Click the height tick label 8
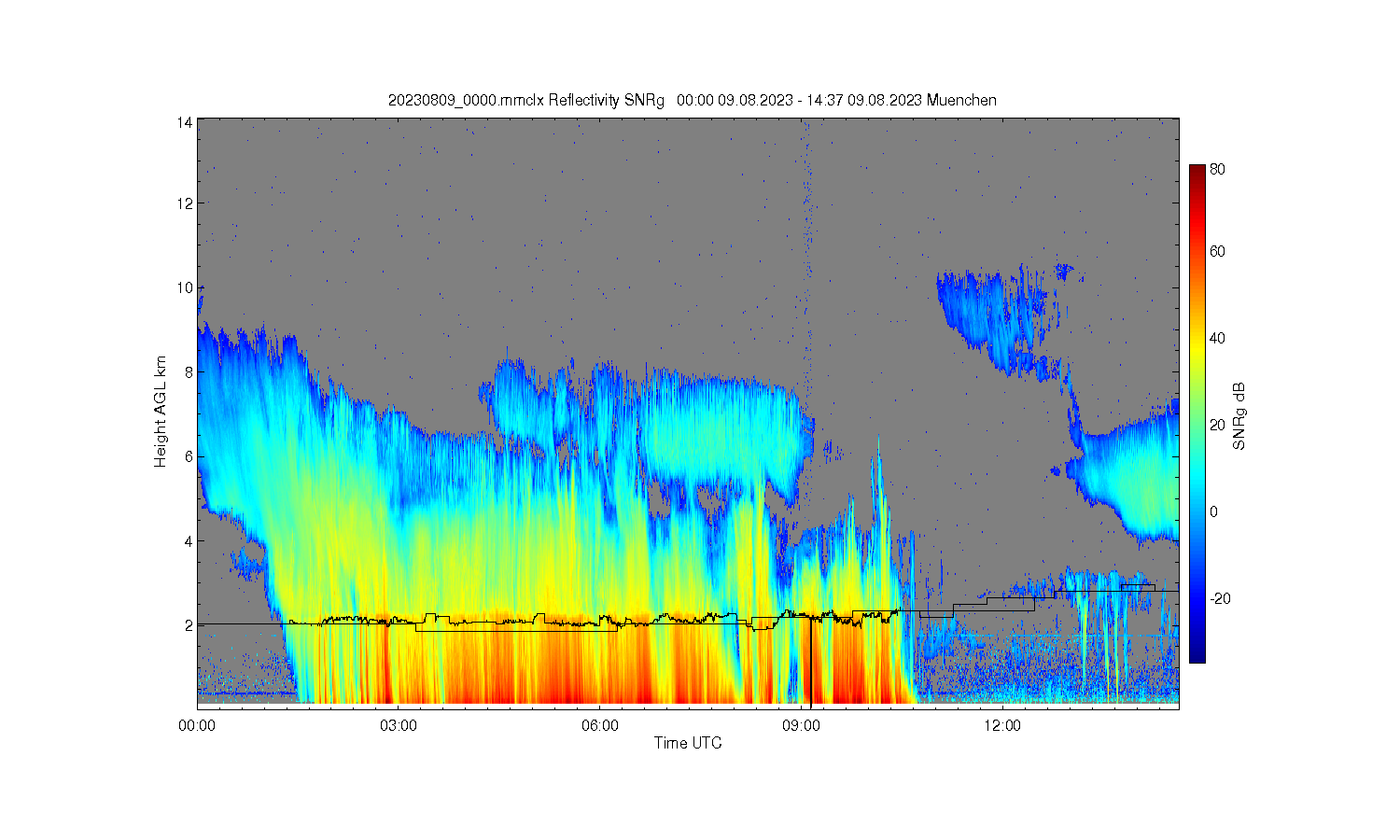1400x840 pixels. 189,372
